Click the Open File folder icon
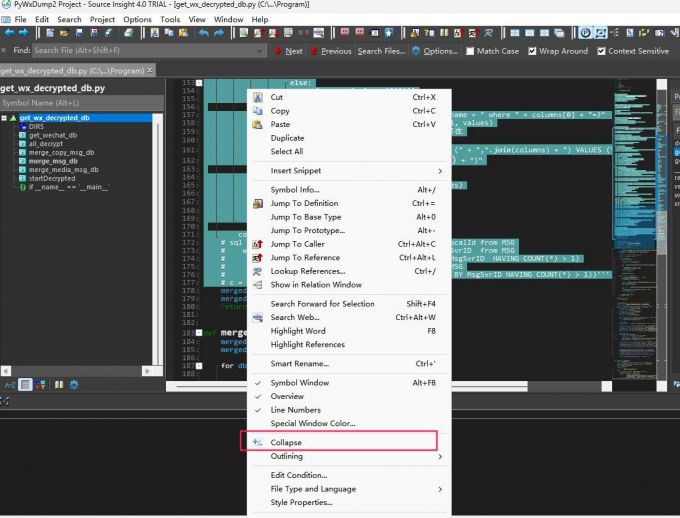 (x=64, y=33)
